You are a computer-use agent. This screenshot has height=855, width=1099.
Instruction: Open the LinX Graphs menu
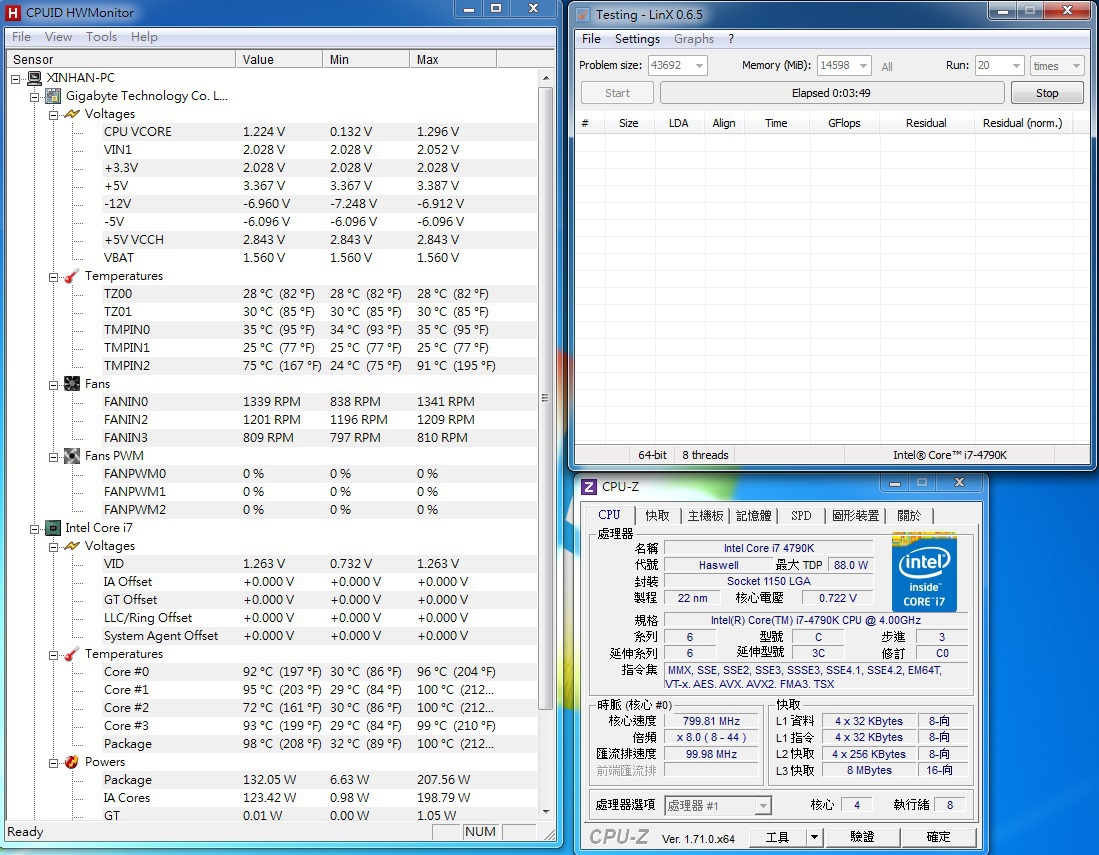point(694,39)
